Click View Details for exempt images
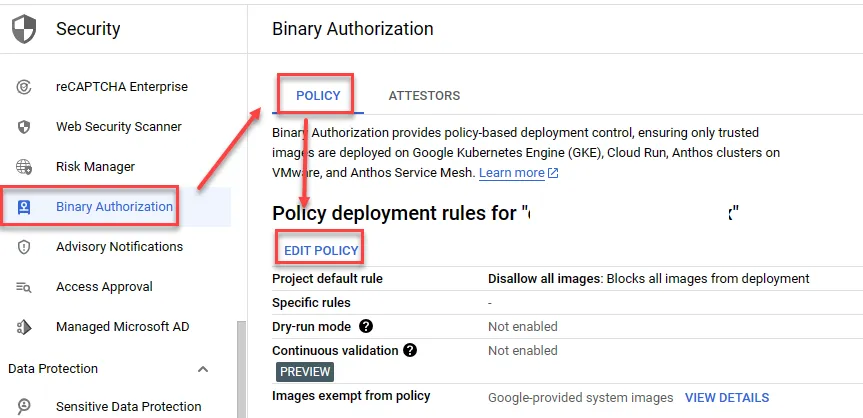863x418 pixels. click(x=727, y=398)
